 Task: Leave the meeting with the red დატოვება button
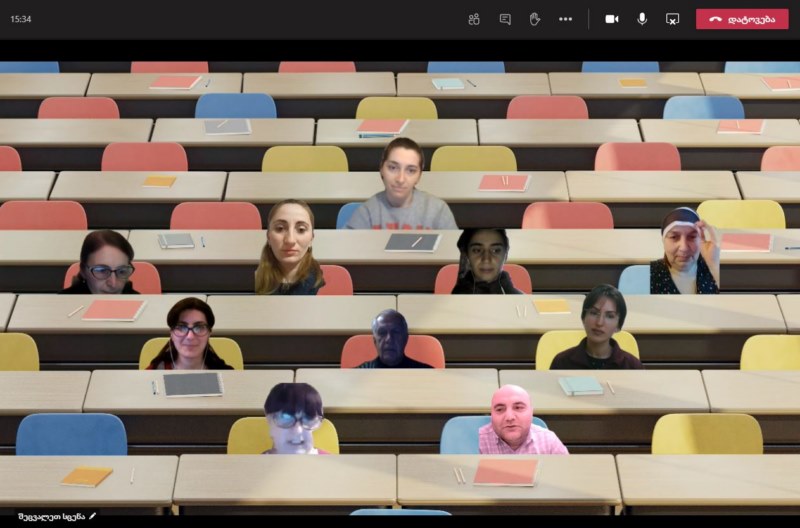(742, 19)
